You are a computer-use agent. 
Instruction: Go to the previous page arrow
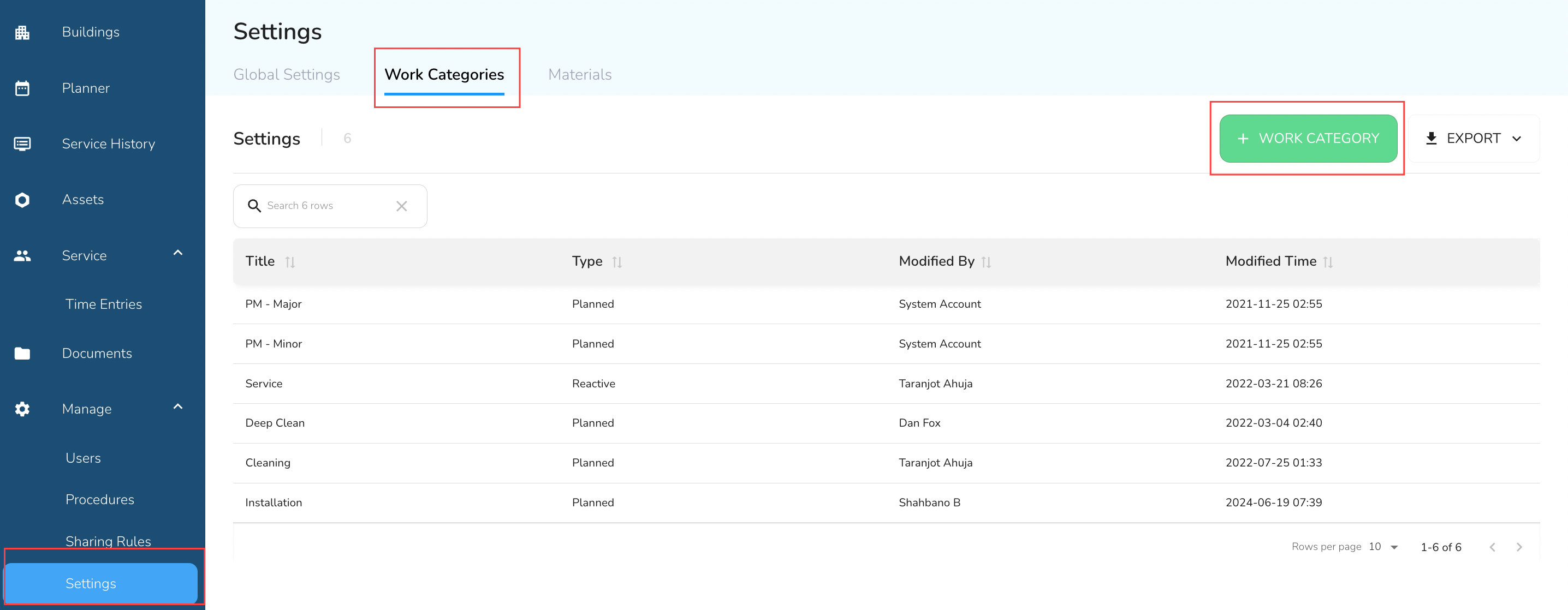point(1493,547)
